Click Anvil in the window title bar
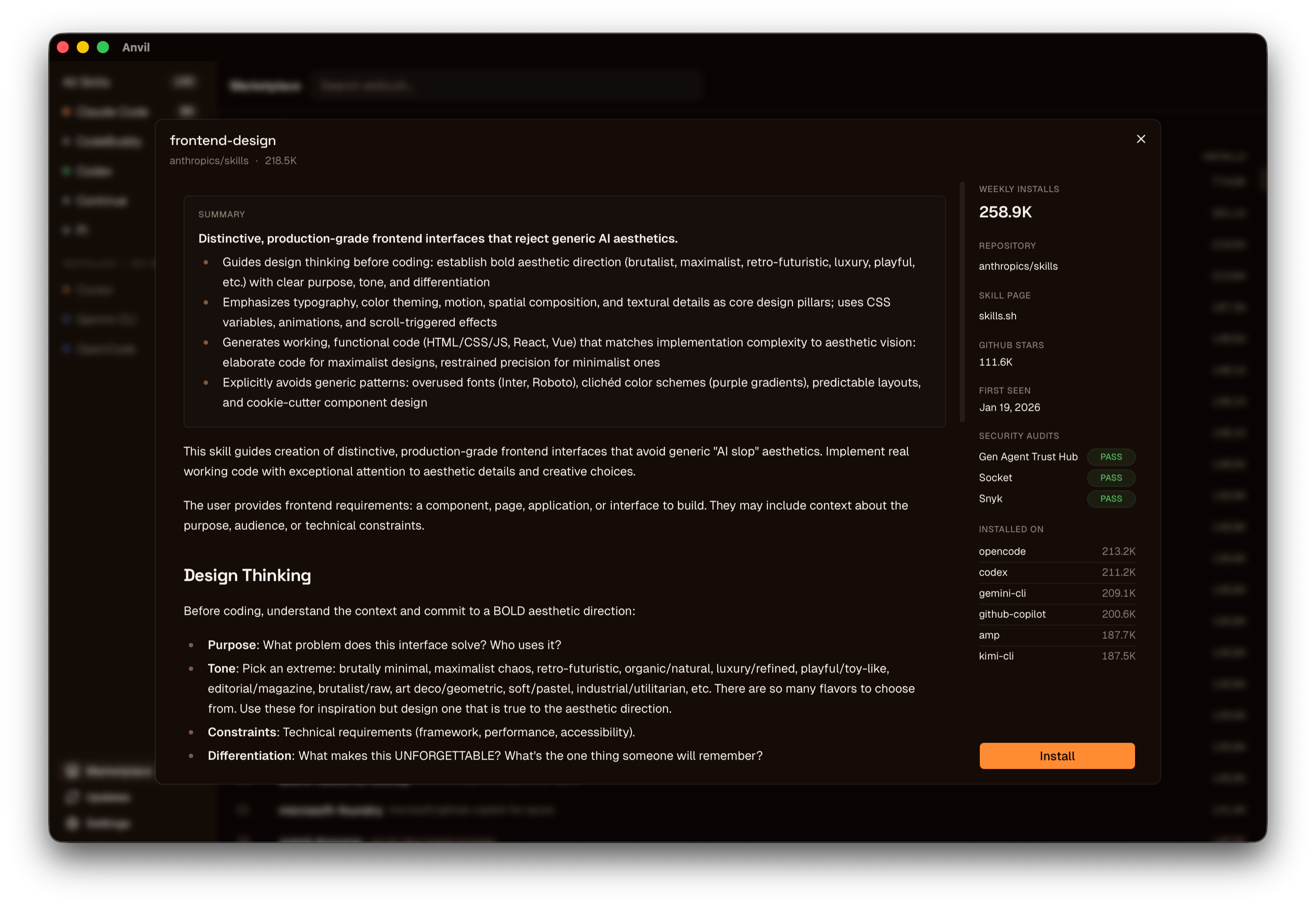 tap(136, 47)
